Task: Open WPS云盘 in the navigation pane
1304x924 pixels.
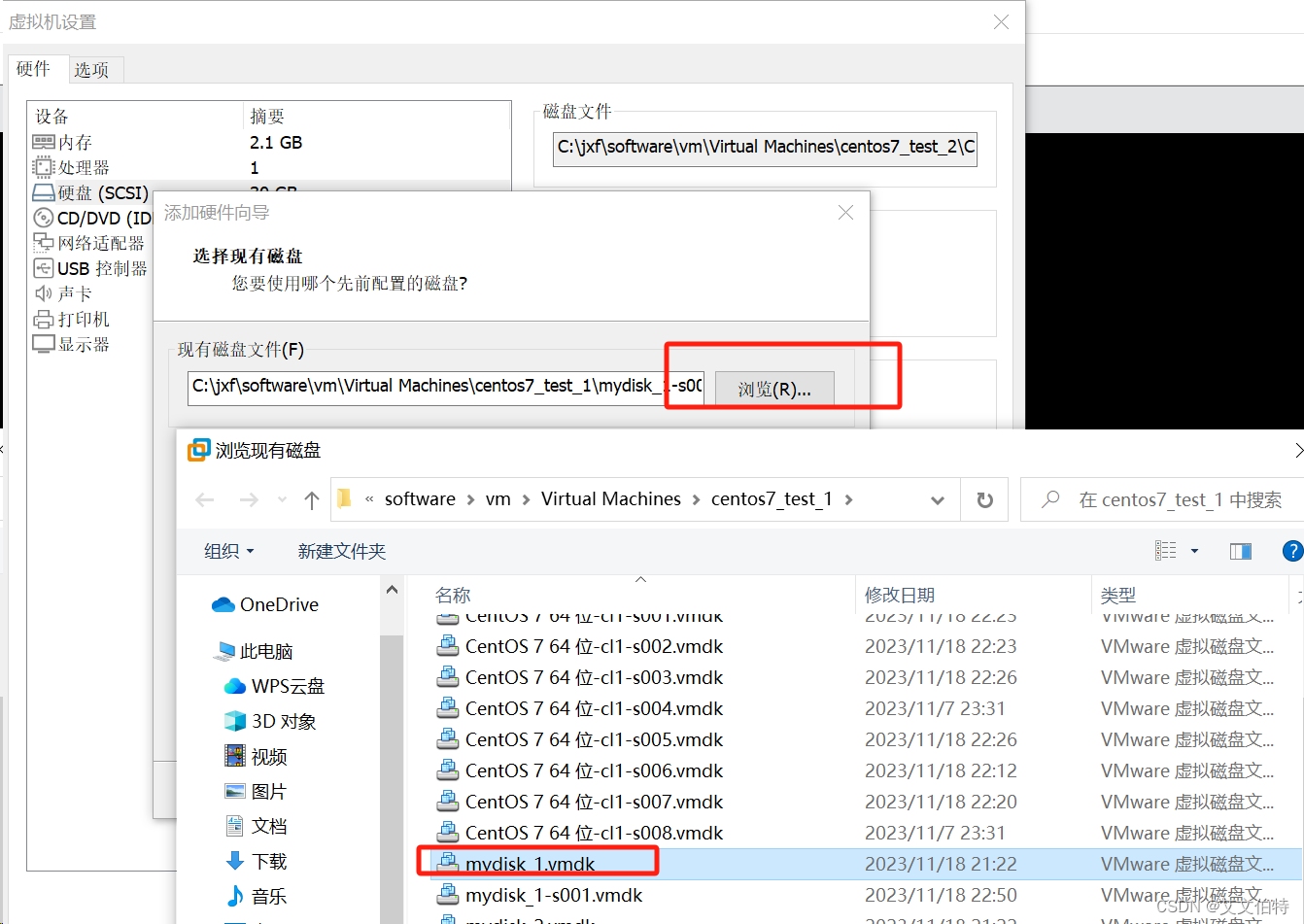Action: (x=274, y=686)
